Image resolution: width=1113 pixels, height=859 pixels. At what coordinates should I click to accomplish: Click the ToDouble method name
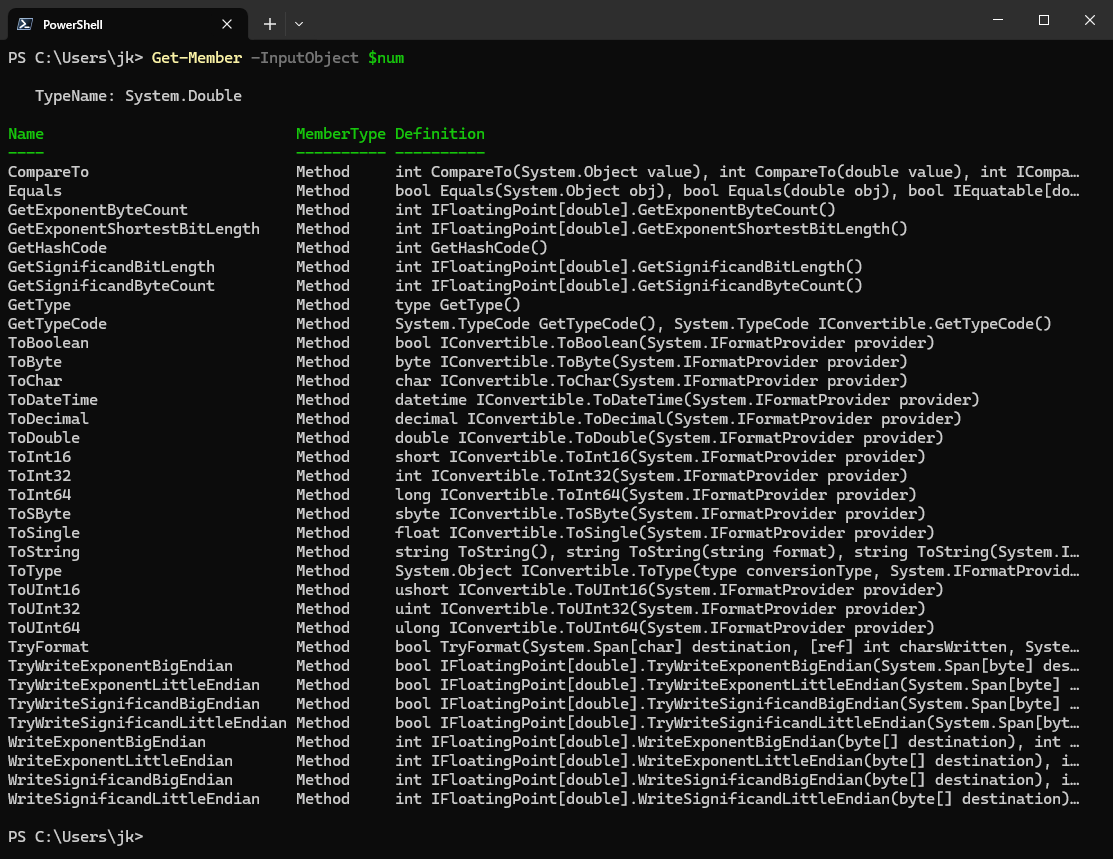click(x=44, y=438)
